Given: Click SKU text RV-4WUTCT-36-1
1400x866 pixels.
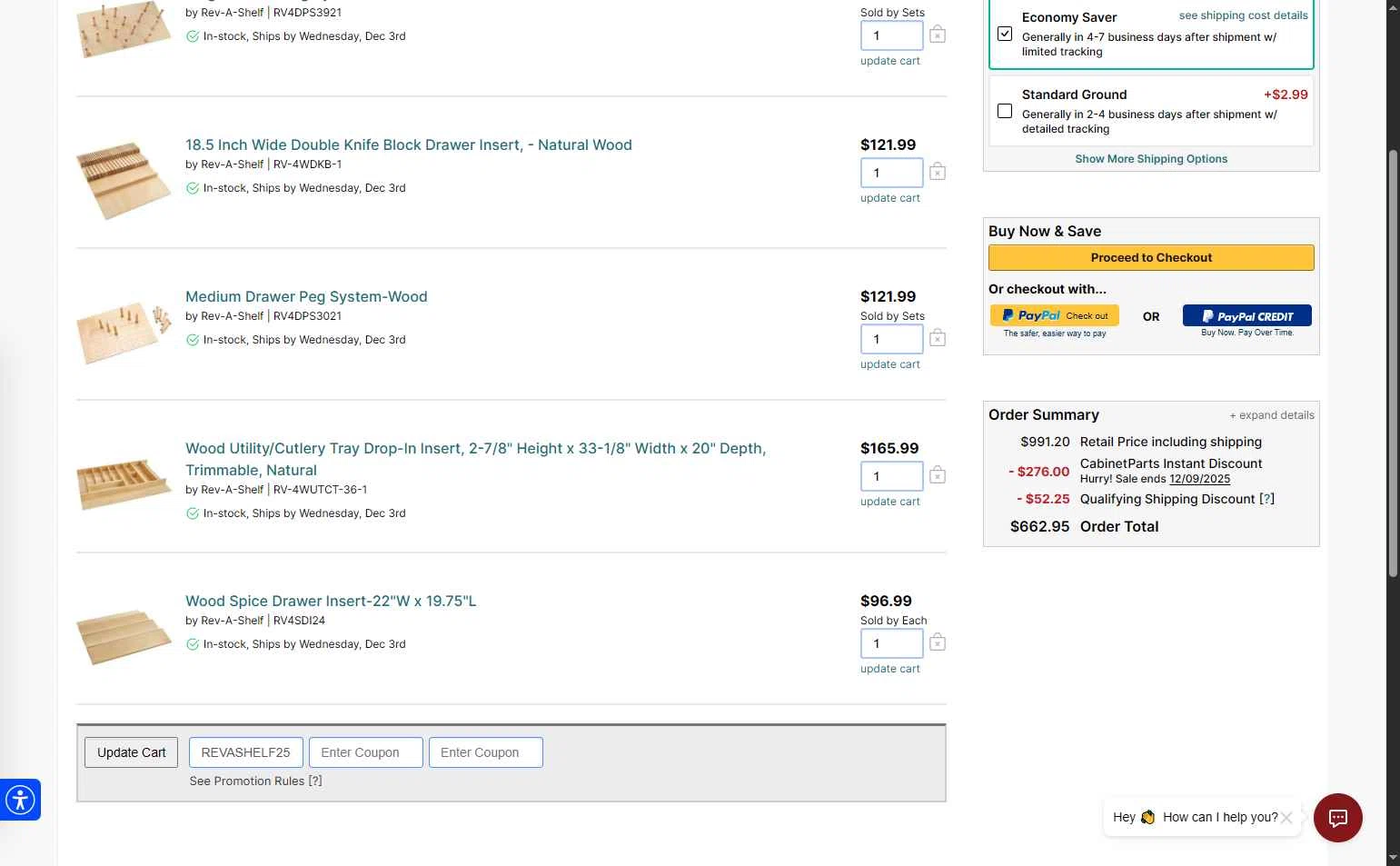Looking at the screenshot, I should (x=320, y=490).
